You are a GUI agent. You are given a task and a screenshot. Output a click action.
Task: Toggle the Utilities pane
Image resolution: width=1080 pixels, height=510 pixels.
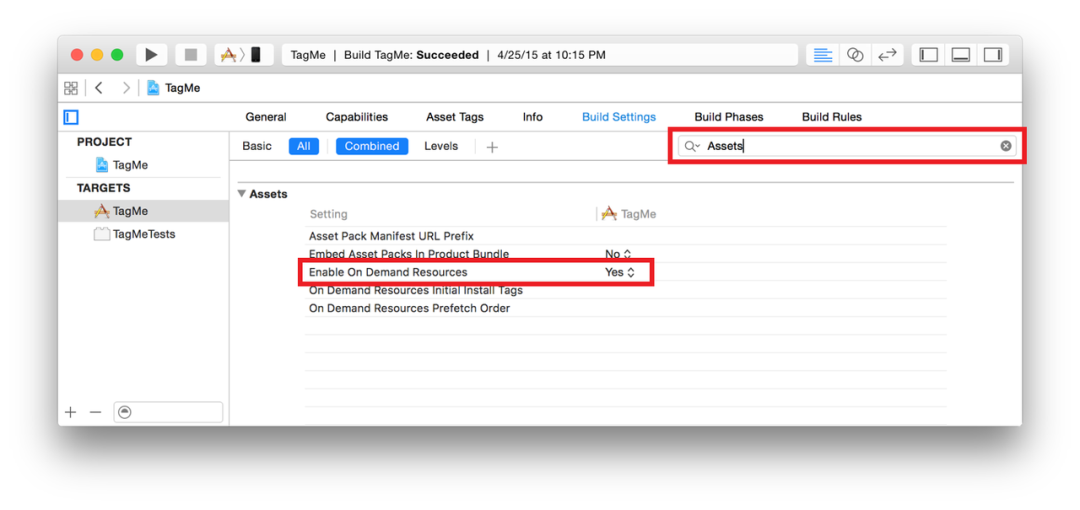pyautogui.click(x=993, y=55)
